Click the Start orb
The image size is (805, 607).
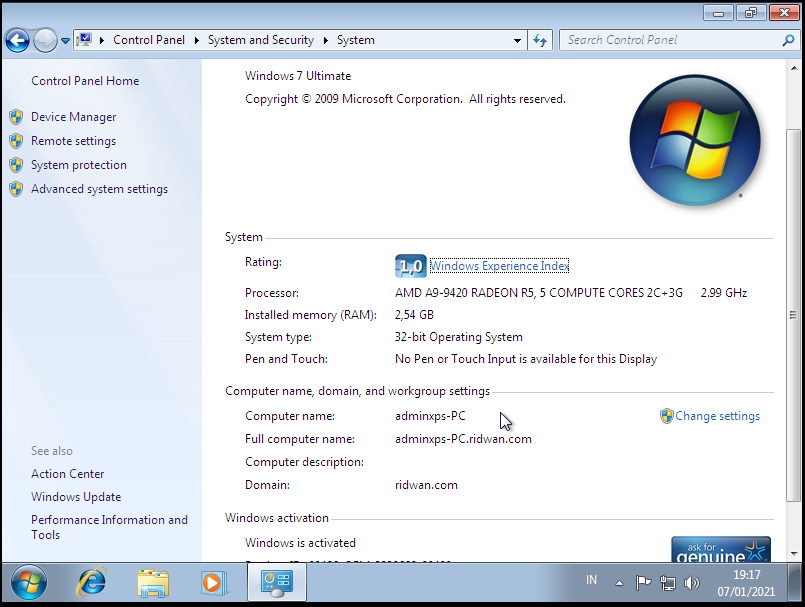coord(27,582)
